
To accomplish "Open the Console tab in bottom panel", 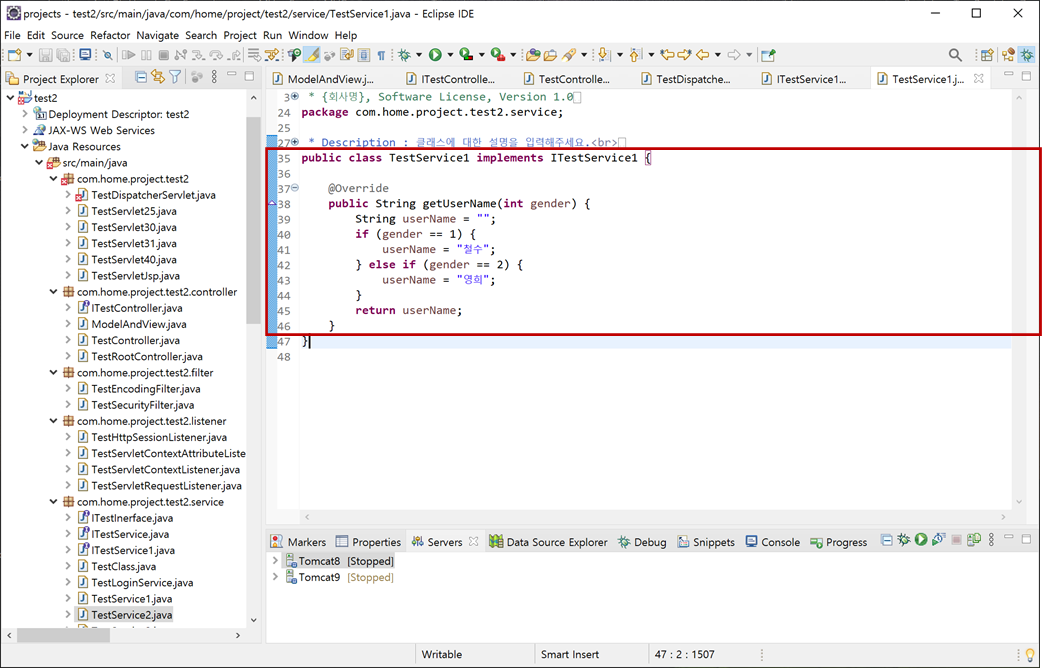I will tap(773, 542).
